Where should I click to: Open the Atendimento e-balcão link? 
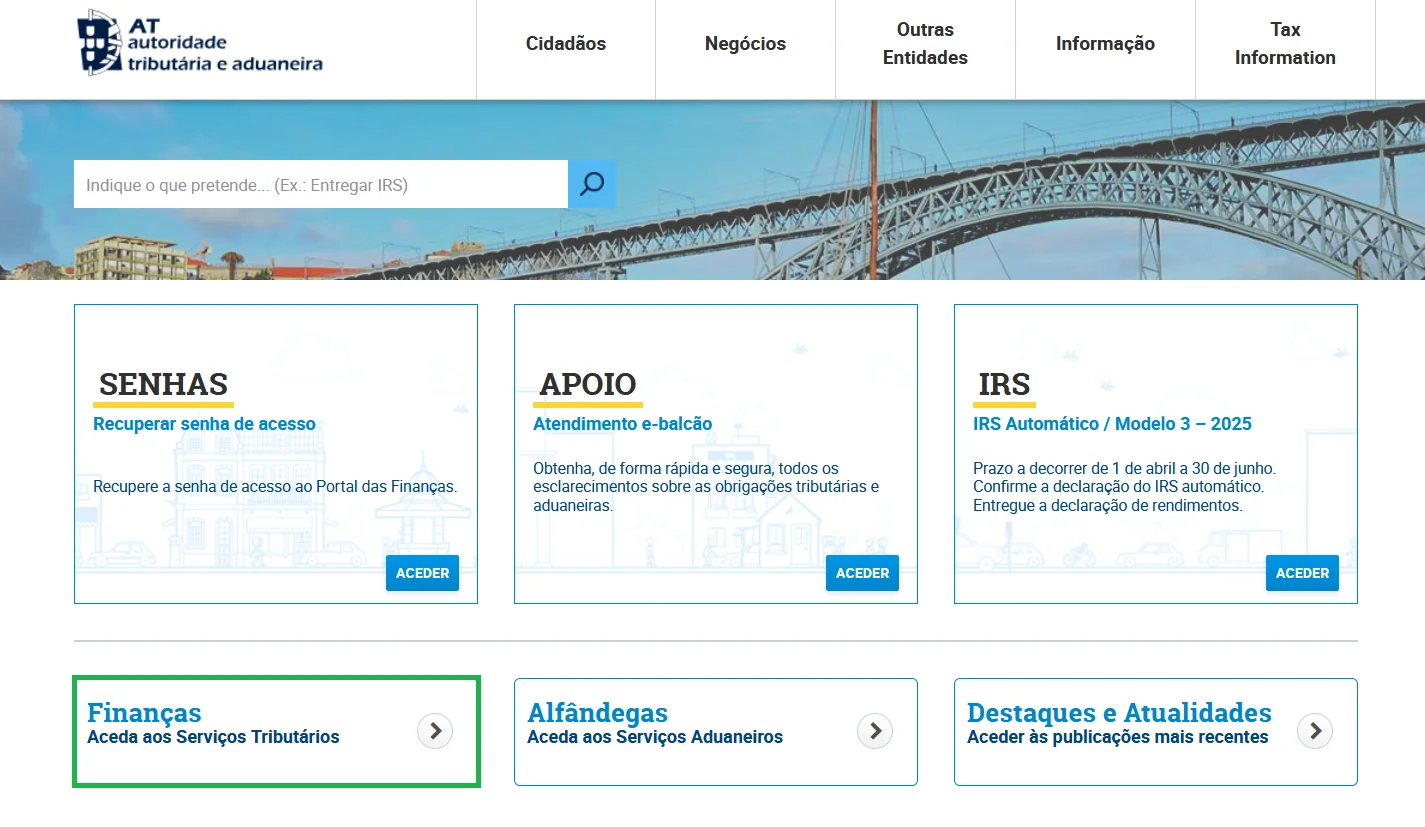click(x=622, y=424)
